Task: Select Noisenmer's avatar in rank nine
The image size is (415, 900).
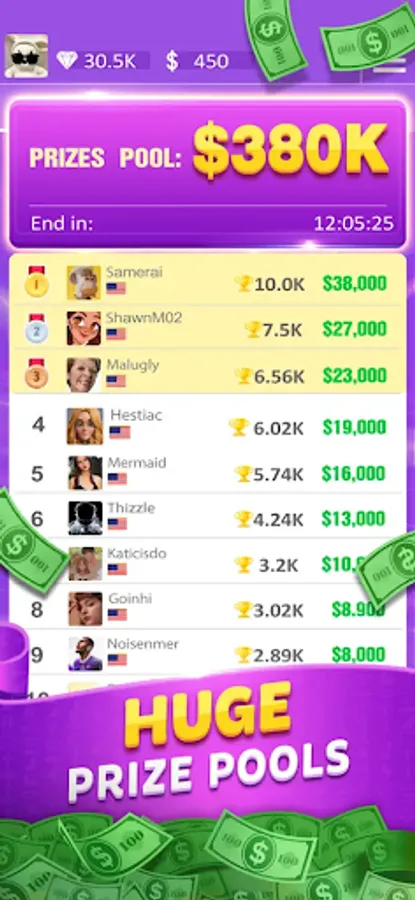Action: pos(86,654)
